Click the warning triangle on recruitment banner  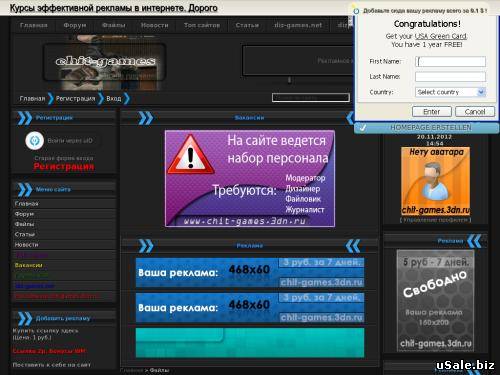190,155
